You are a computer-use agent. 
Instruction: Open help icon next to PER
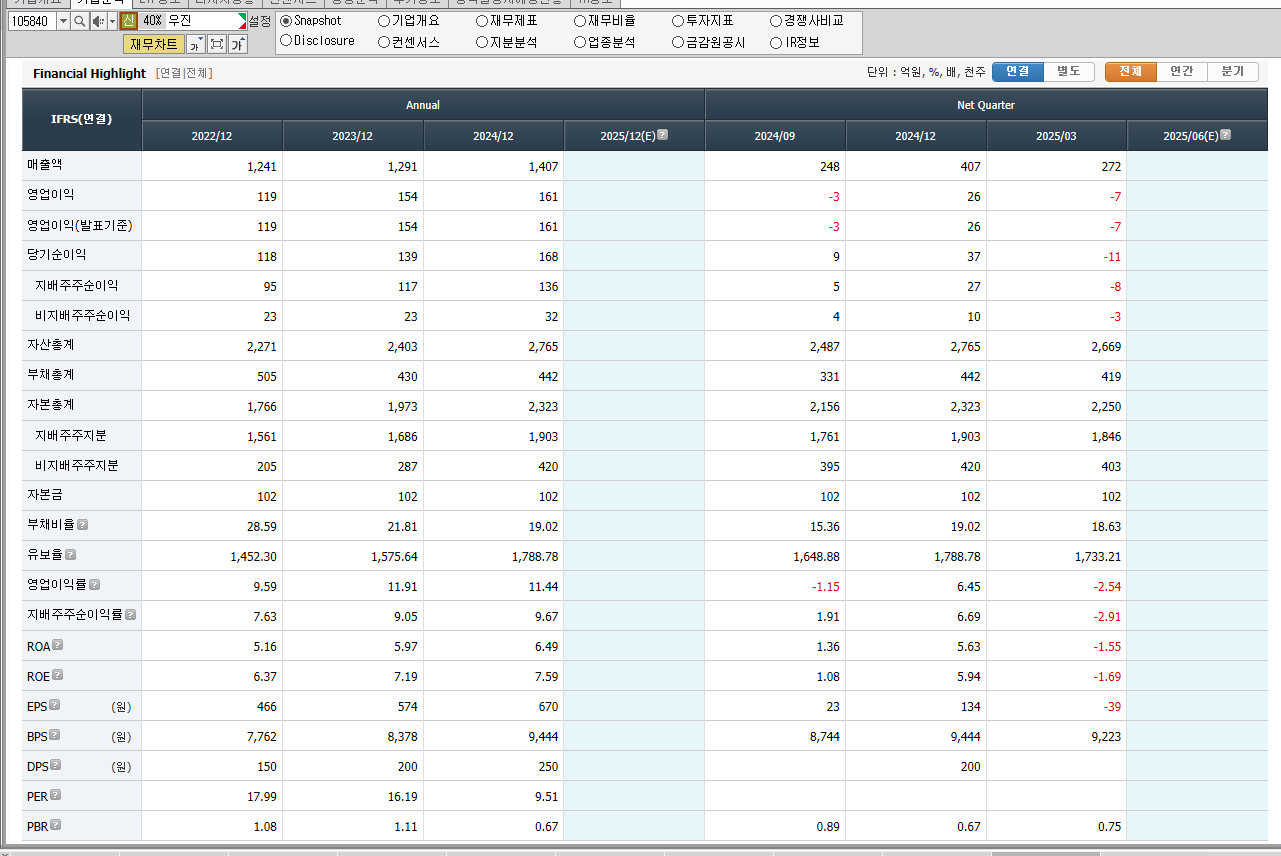pyautogui.click(x=56, y=795)
